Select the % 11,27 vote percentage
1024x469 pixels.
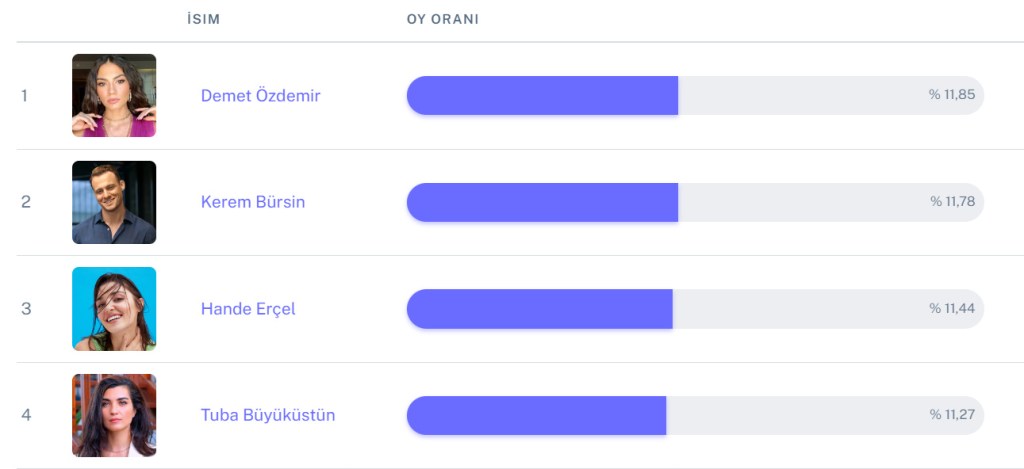(x=951, y=415)
